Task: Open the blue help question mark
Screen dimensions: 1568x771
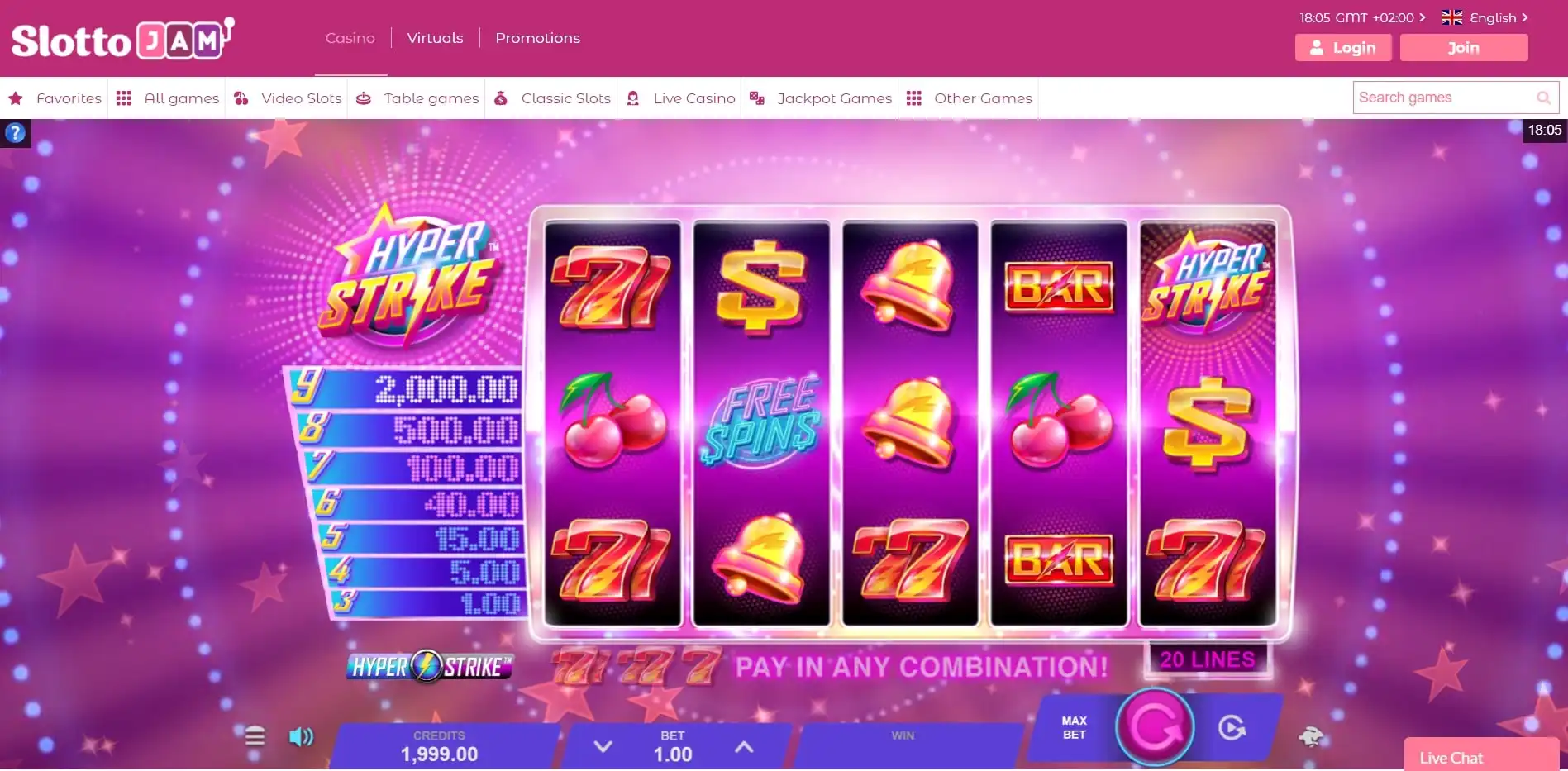Action: tap(15, 133)
